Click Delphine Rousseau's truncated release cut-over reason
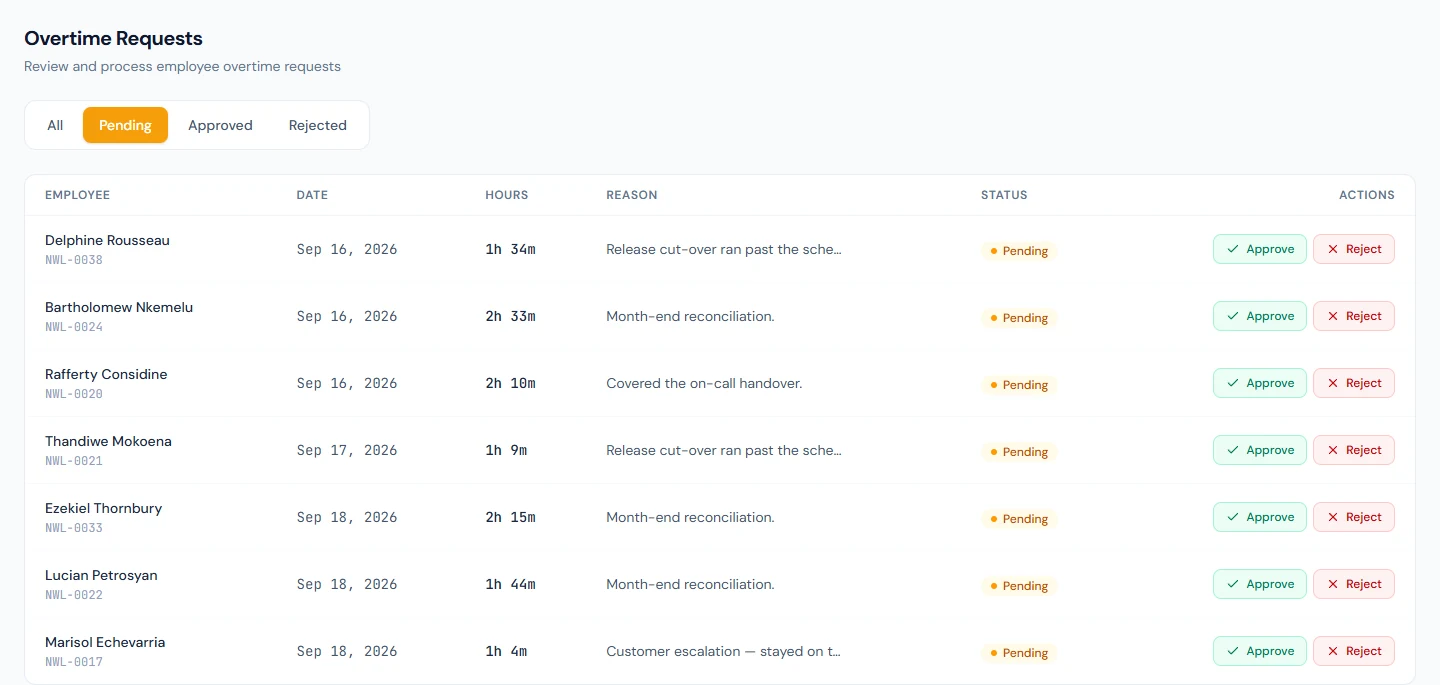Viewport: 1440px width, 685px height. (724, 249)
